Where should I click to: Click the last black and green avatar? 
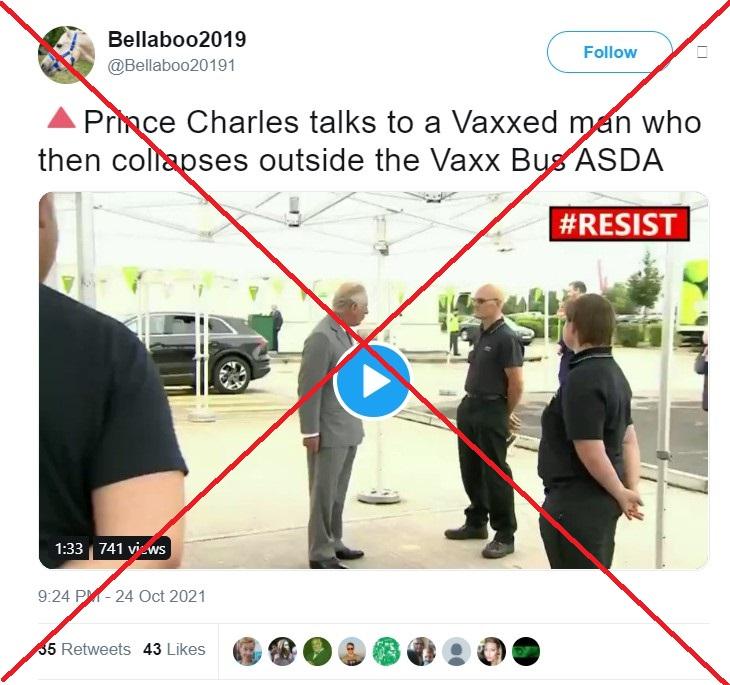tap(526, 651)
